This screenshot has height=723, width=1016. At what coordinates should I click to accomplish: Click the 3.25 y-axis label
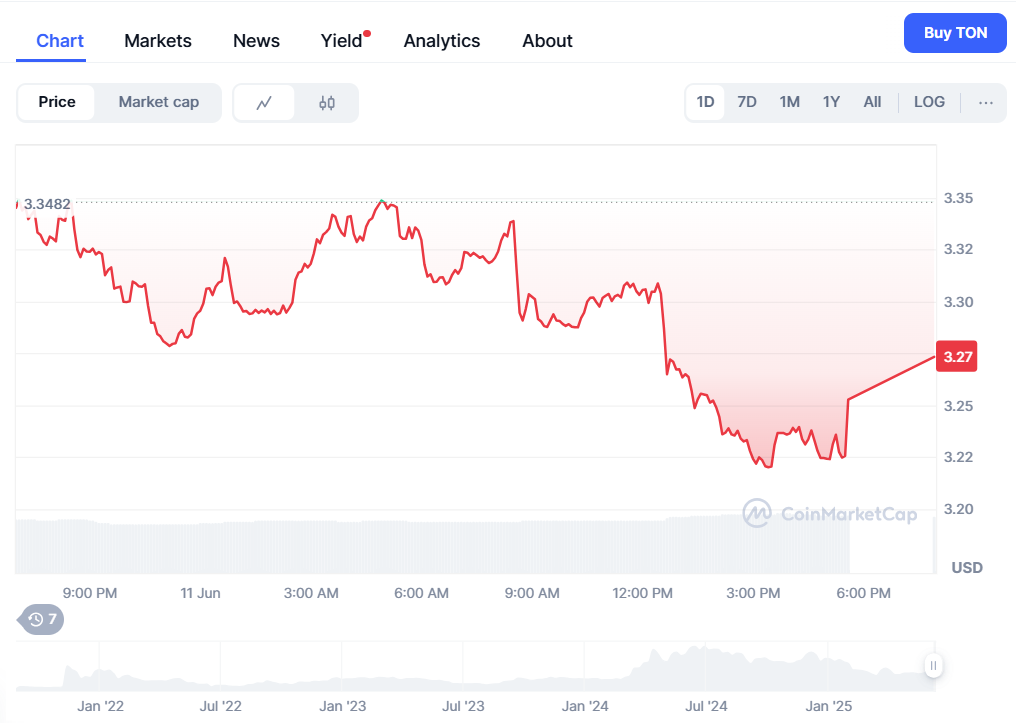pyautogui.click(x=958, y=406)
